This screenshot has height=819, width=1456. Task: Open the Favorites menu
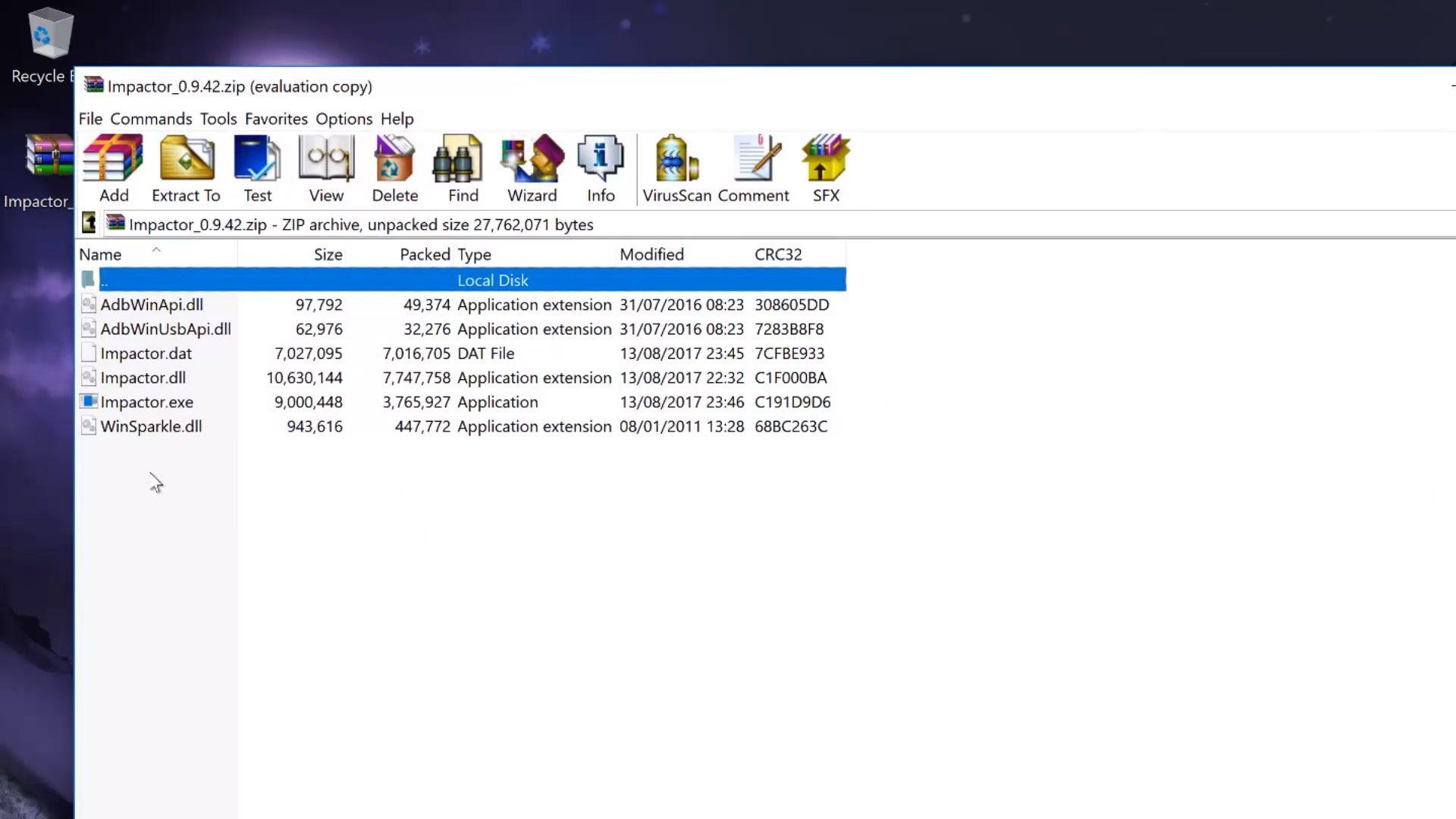click(276, 119)
